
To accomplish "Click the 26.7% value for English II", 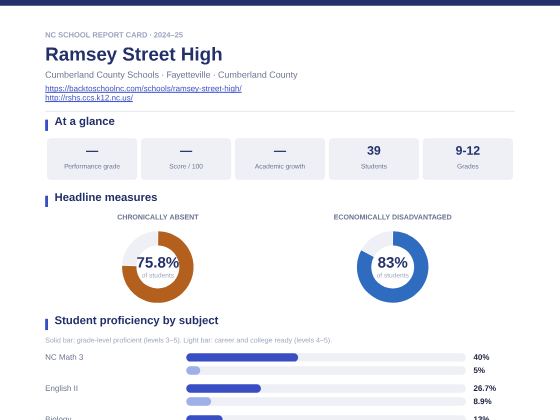I will (x=485, y=388).
